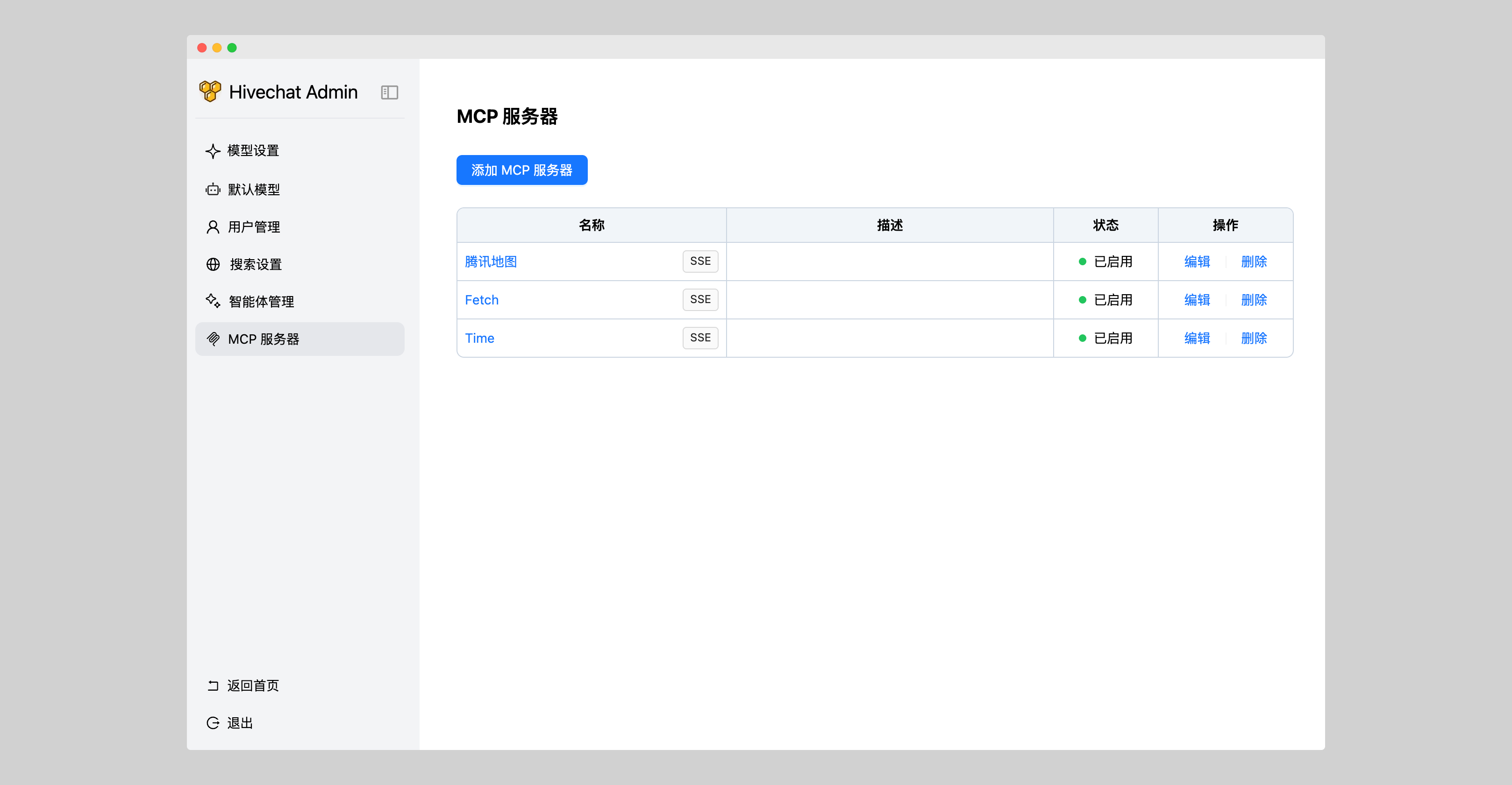1512x785 pixels.
Task: Click the globe icon beside 搜索设置
Action: pos(213,264)
